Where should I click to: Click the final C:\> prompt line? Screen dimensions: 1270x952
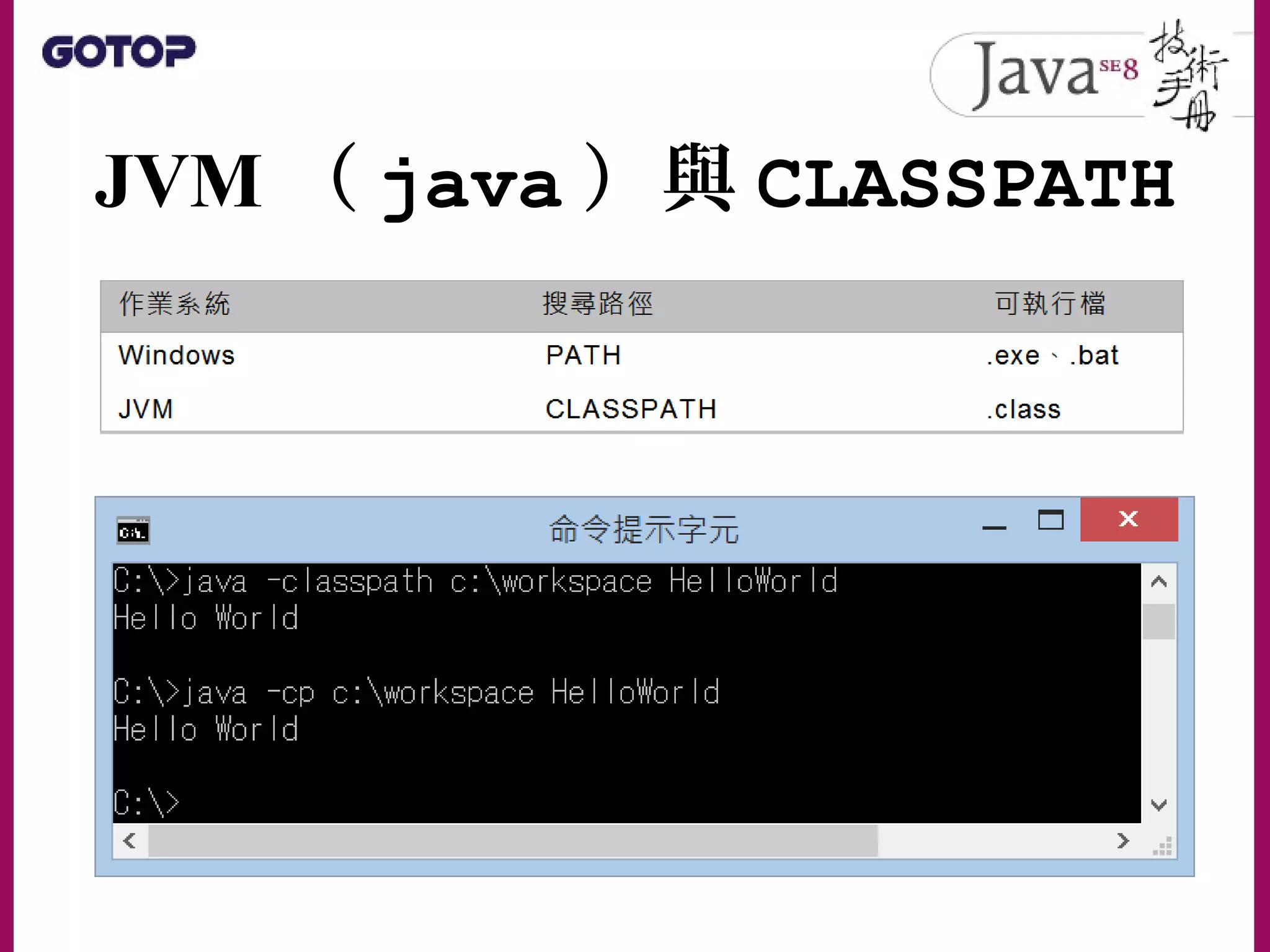coord(146,803)
